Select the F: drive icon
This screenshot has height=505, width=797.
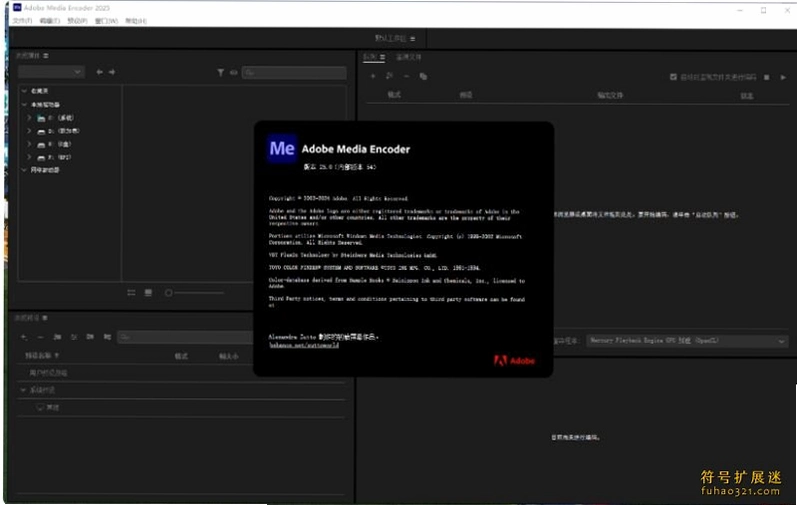41,157
